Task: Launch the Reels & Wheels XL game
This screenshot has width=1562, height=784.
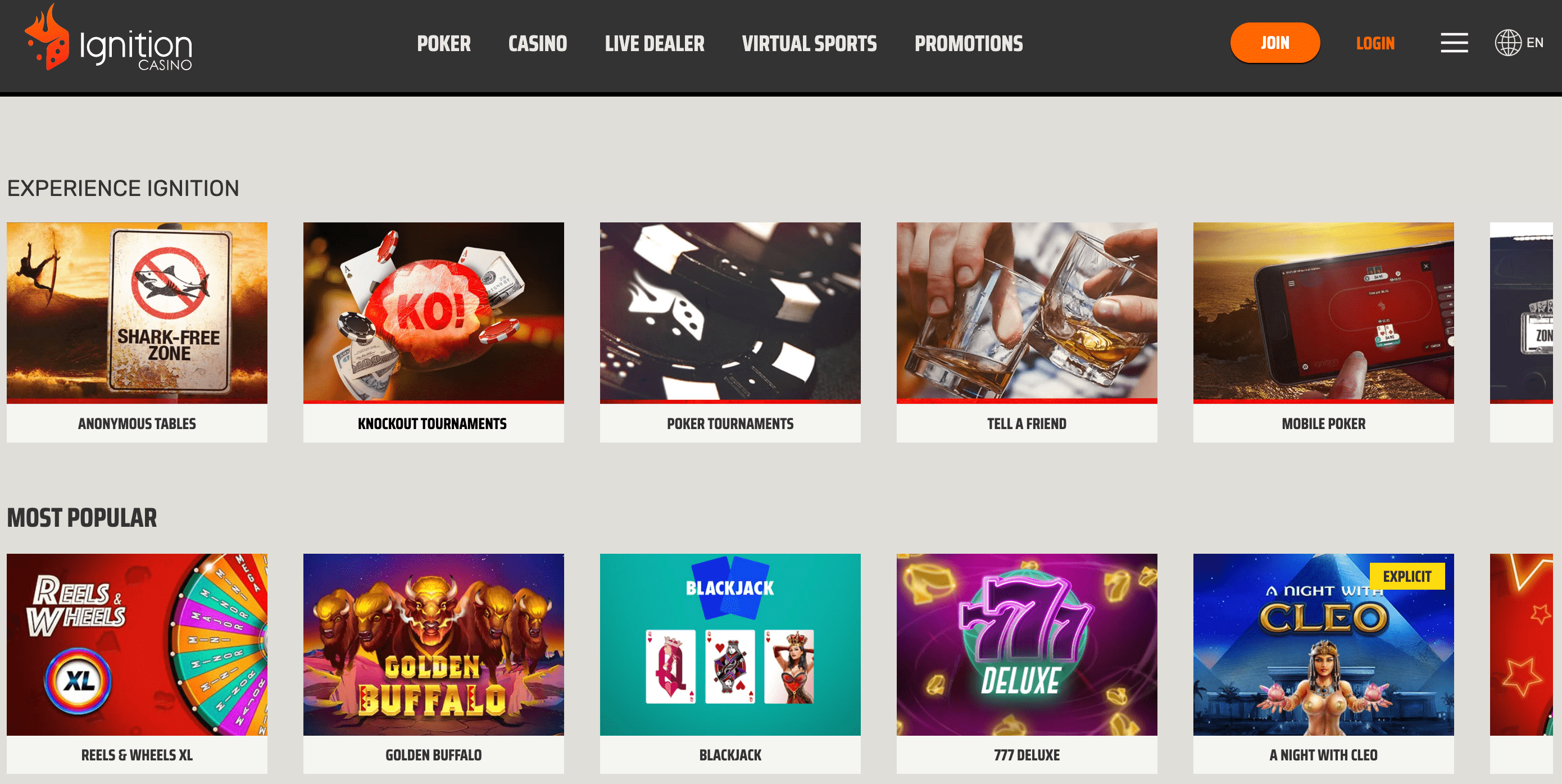Action: 137,663
